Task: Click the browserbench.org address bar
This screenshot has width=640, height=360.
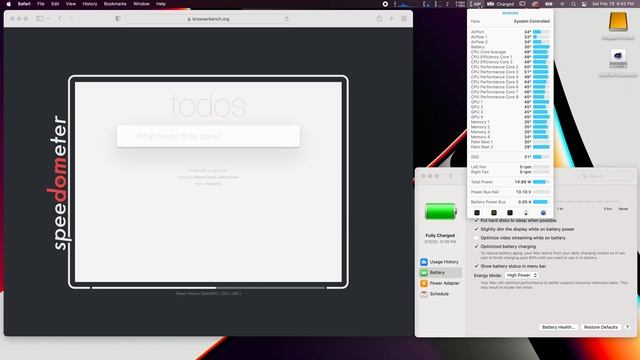Action: coord(208,19)
